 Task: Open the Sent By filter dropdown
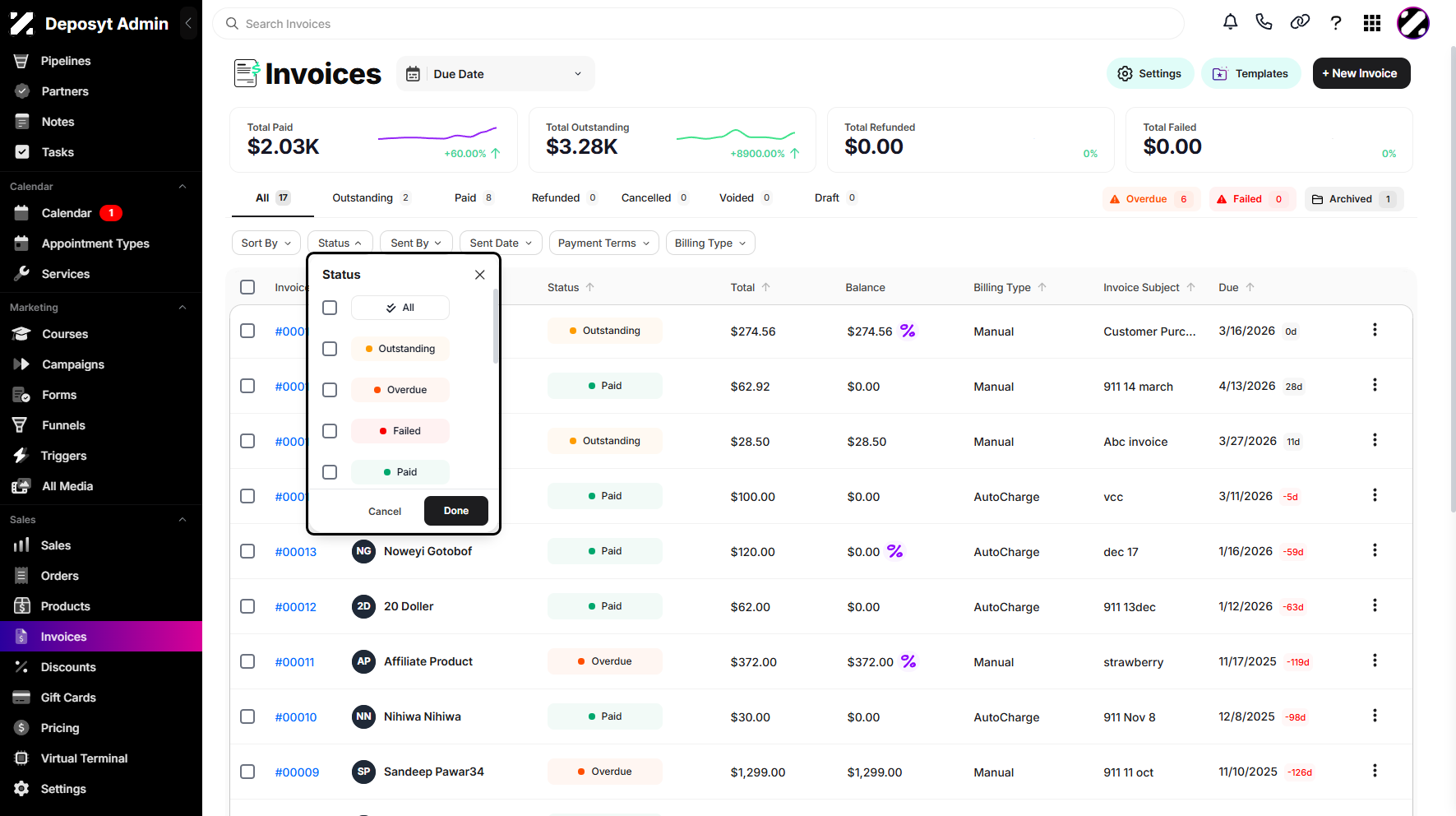416,243
